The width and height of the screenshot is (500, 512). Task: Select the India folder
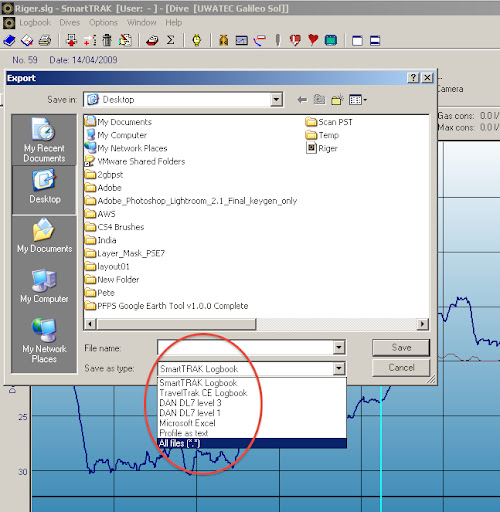(101, 240)
